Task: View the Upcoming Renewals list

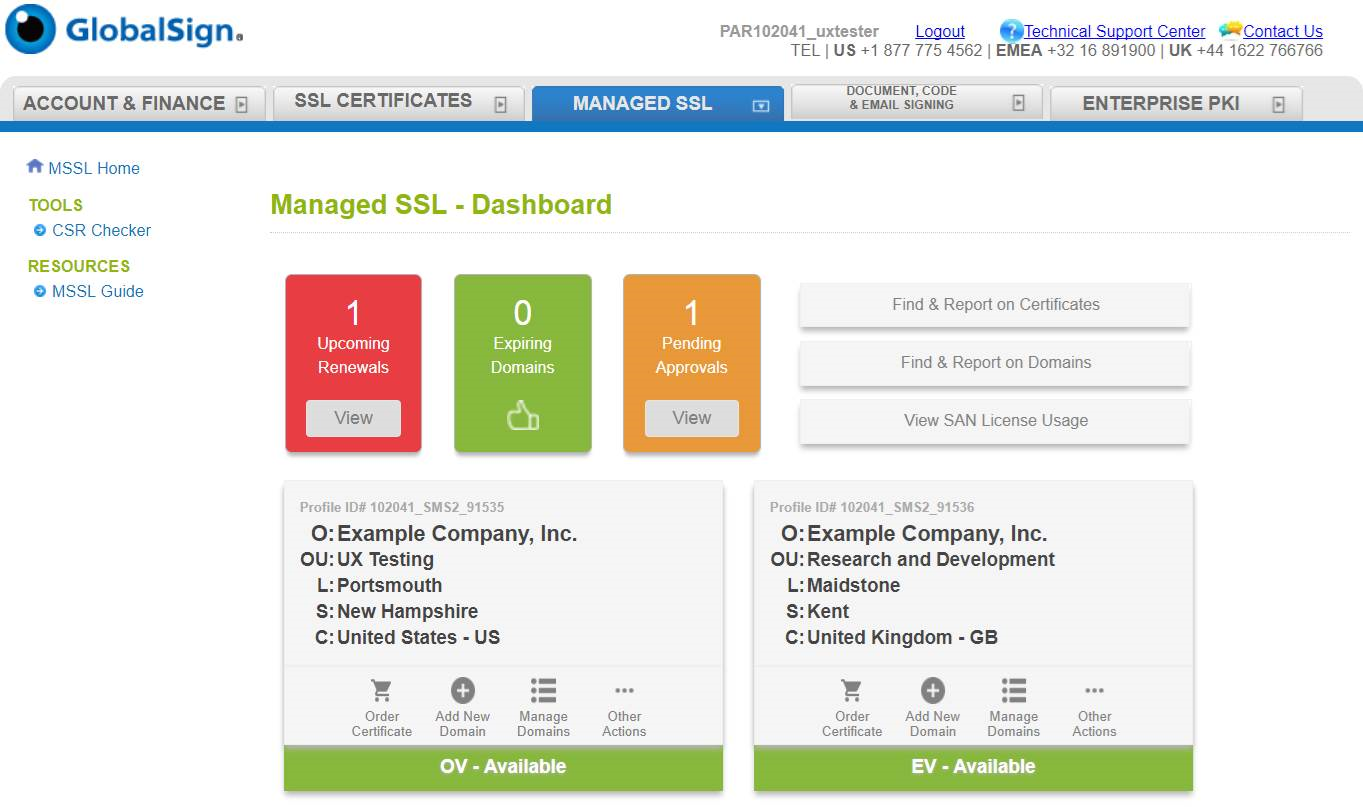Action: 353,418
